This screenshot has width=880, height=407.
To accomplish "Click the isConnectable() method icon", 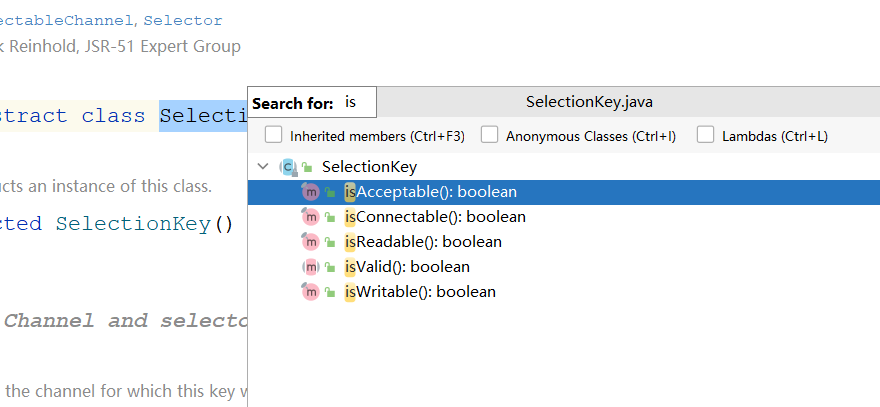I will [x=310, y=217].
